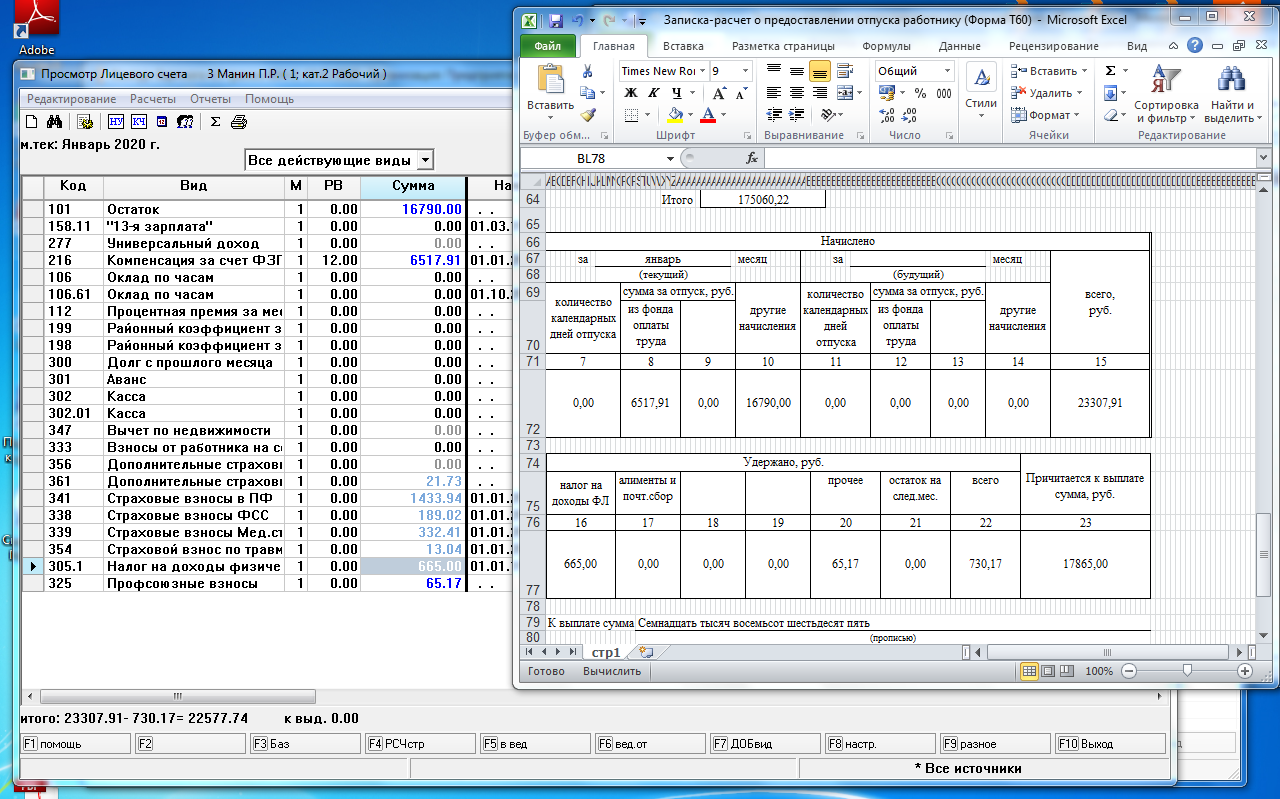The image size is (1280, 799).
Task: Switch to the Разметка страницы ribbon tab
Action: (783, 46)
